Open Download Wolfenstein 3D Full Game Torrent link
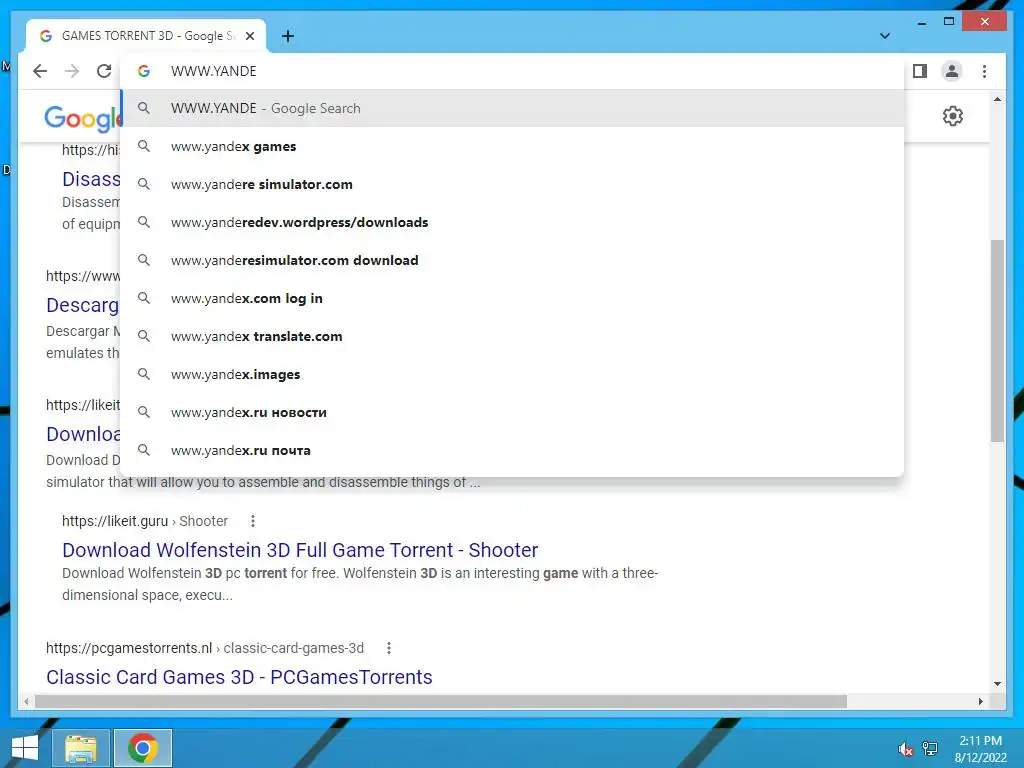The width and height of the screenshot is (1024, 768). point(300,550)
